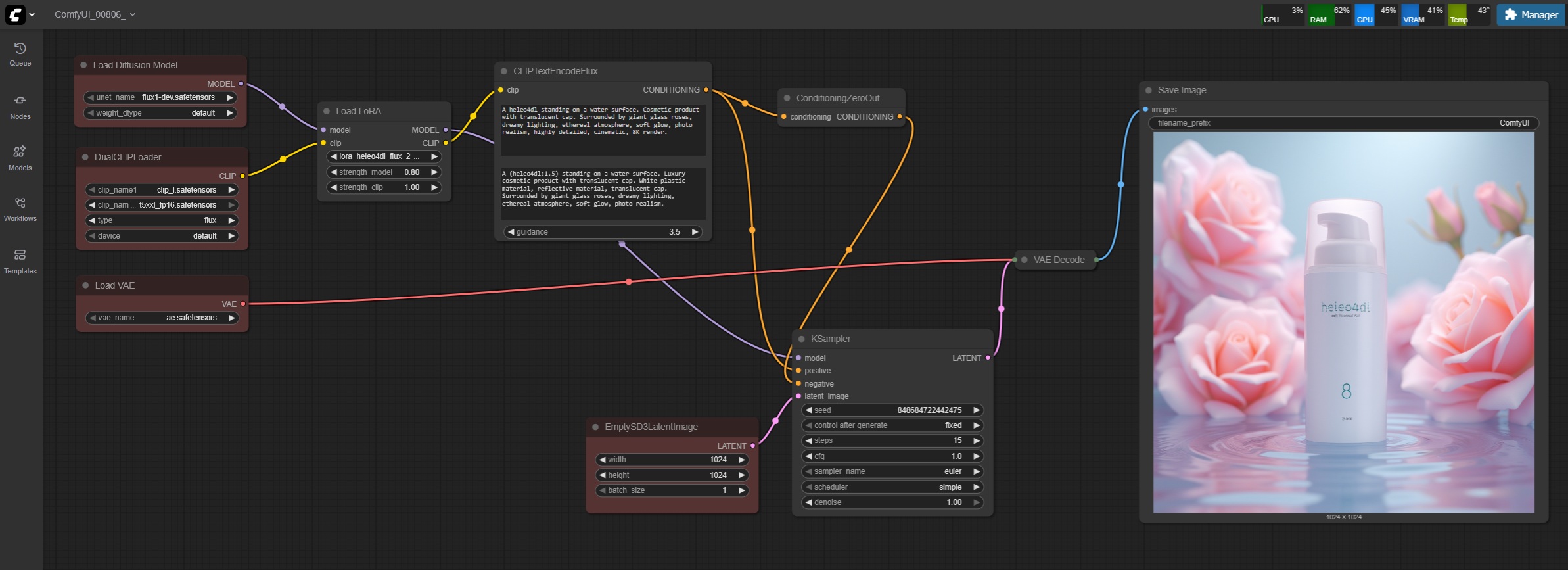Open the vae_name selector in Load VAE

click(162, 318)
